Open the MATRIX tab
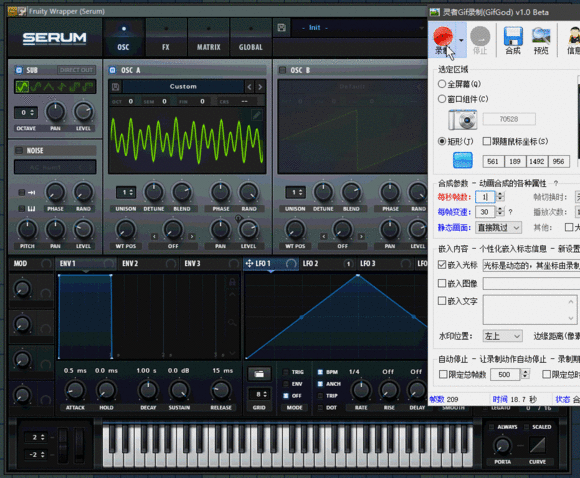Image resolution: width=580 pixels, height=478 pixels. (x=208, y=38)
